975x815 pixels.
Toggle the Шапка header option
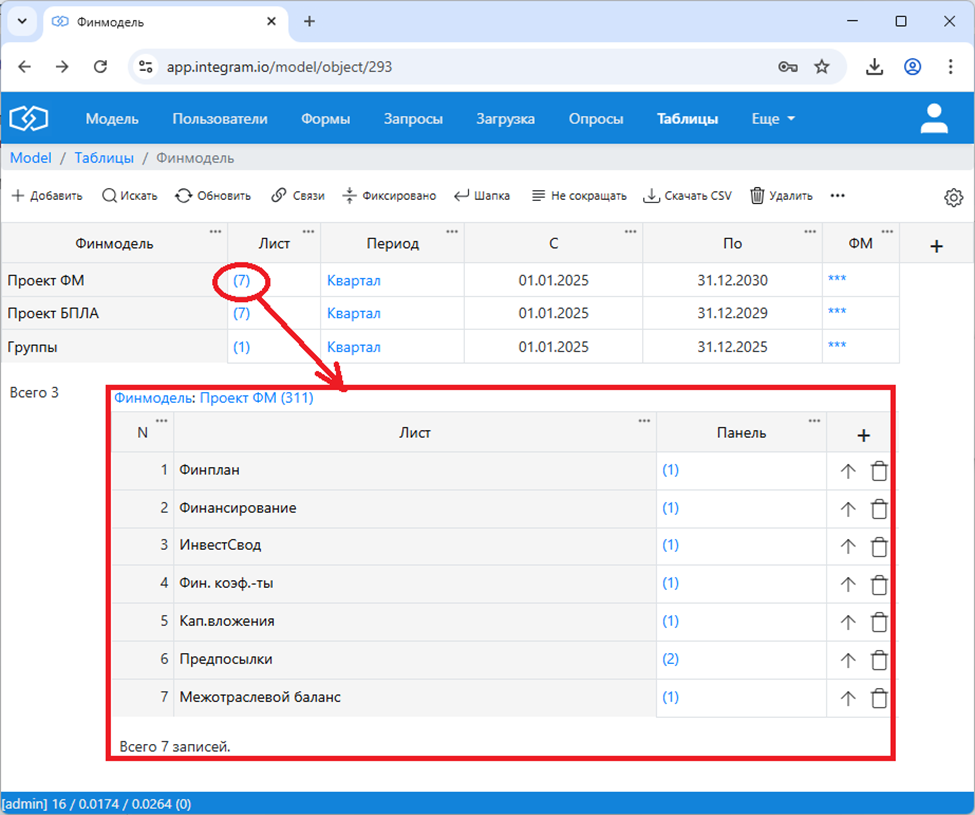482,196
